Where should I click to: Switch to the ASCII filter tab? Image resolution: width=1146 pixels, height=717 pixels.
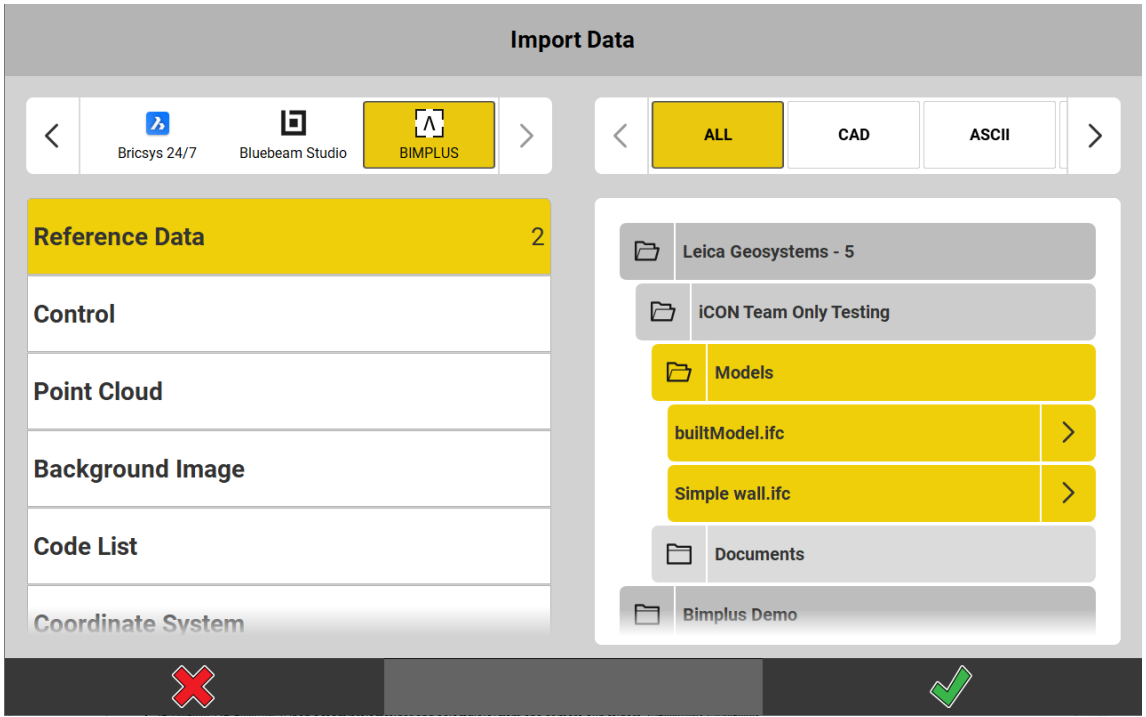[x=989, y=135]
